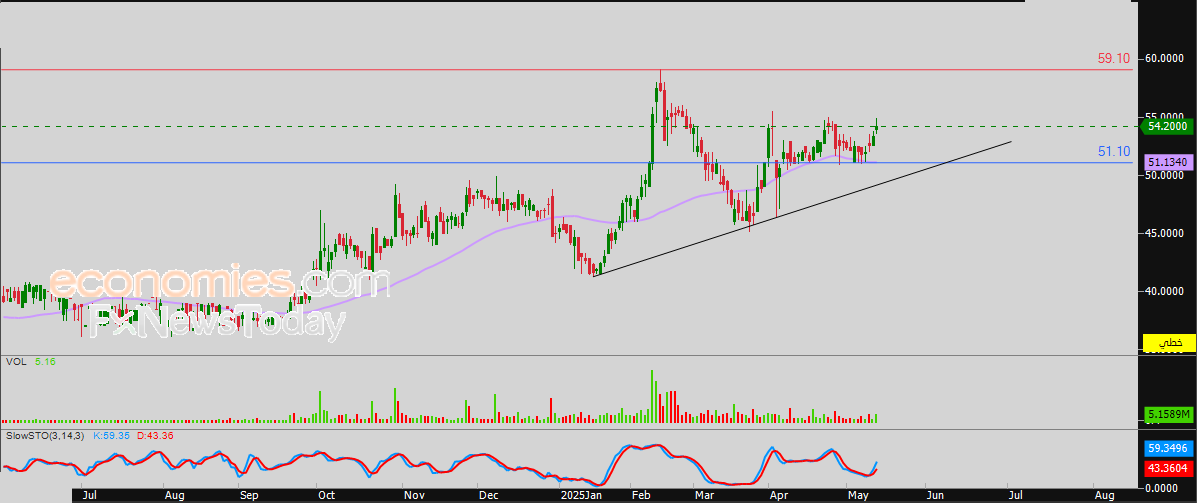Select the purple 51.1340 moving average tag
The height and width of the screenshot is (503, 1197).
click(x=1168, y=163)
